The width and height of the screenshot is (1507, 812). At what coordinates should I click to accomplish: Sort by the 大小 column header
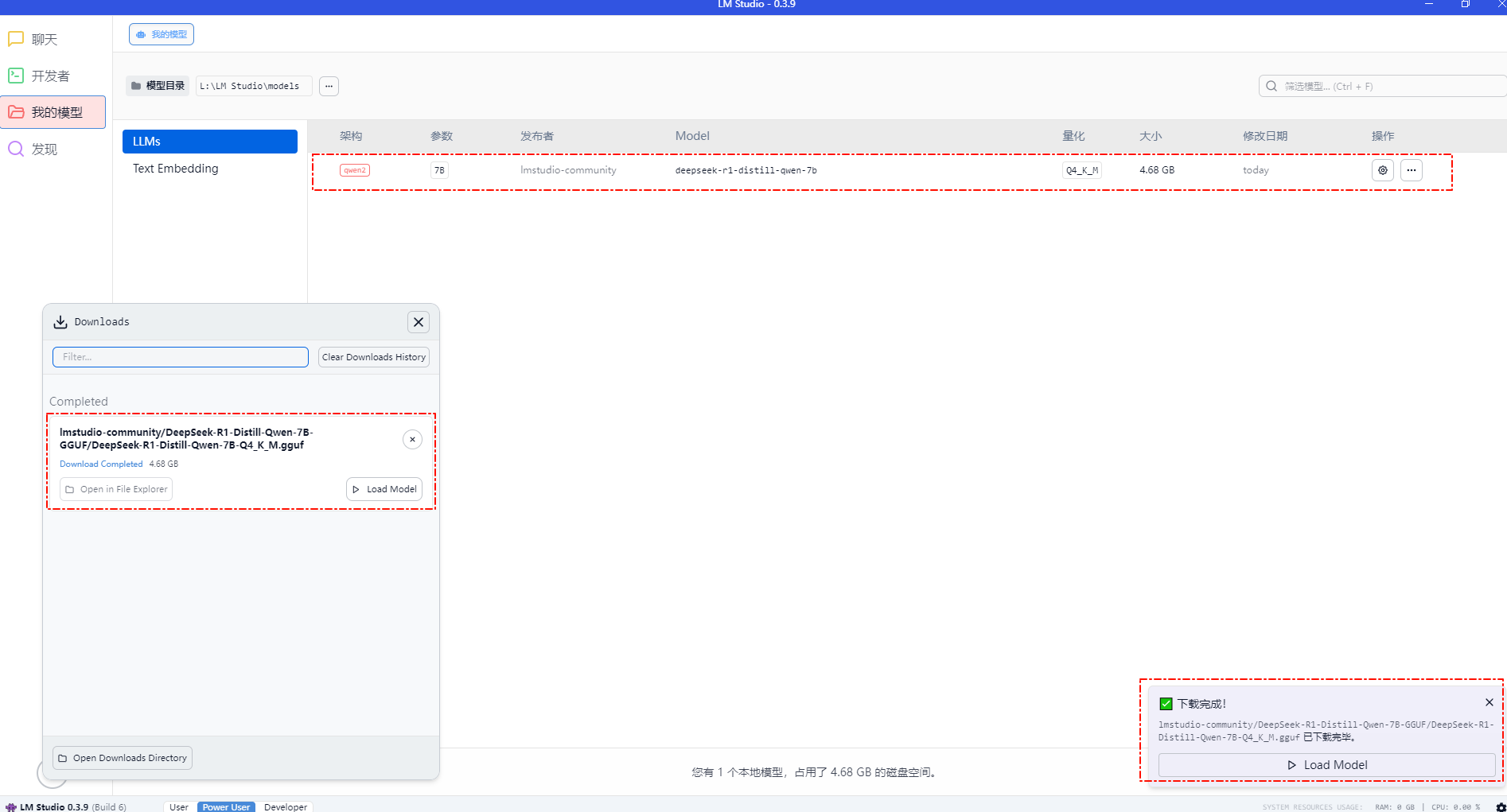[1151, 136]
